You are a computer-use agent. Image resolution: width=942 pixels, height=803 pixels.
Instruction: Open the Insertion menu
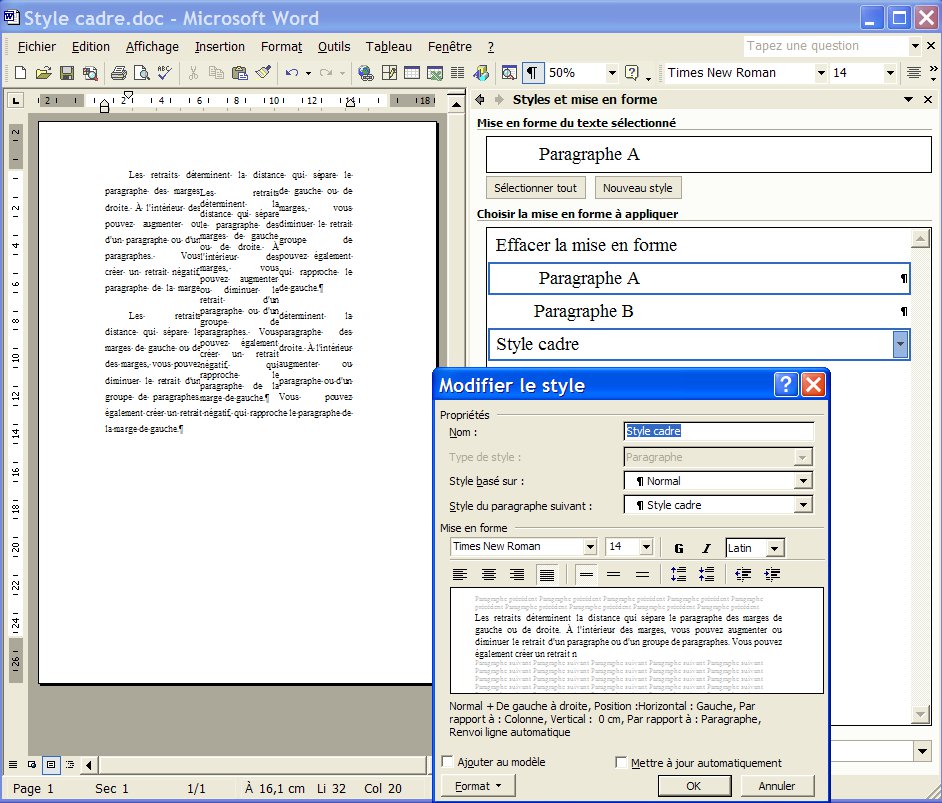pyautogui.click(x=220, y=46)
